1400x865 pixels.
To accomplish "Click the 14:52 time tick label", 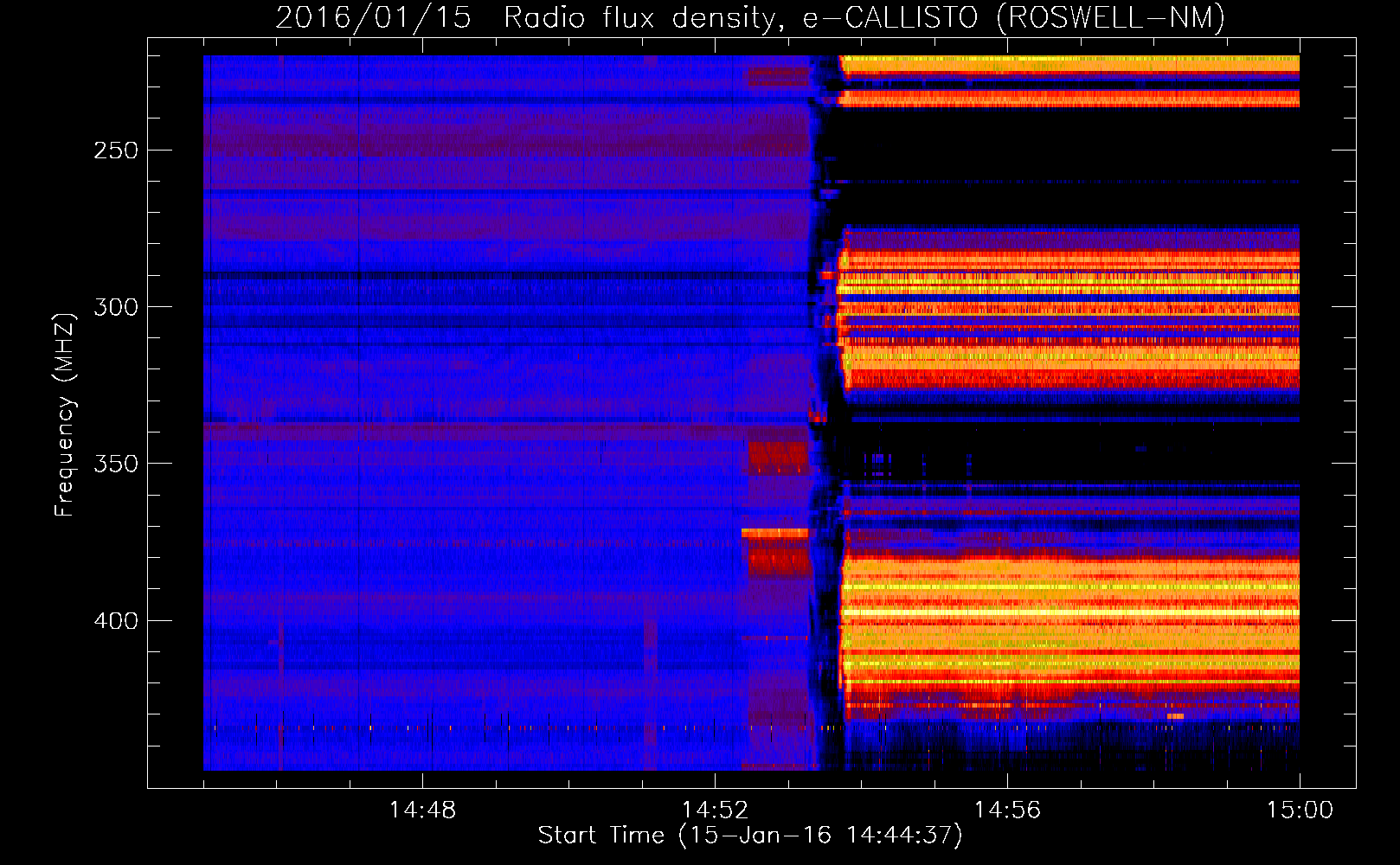I will [x=715, y=811].
